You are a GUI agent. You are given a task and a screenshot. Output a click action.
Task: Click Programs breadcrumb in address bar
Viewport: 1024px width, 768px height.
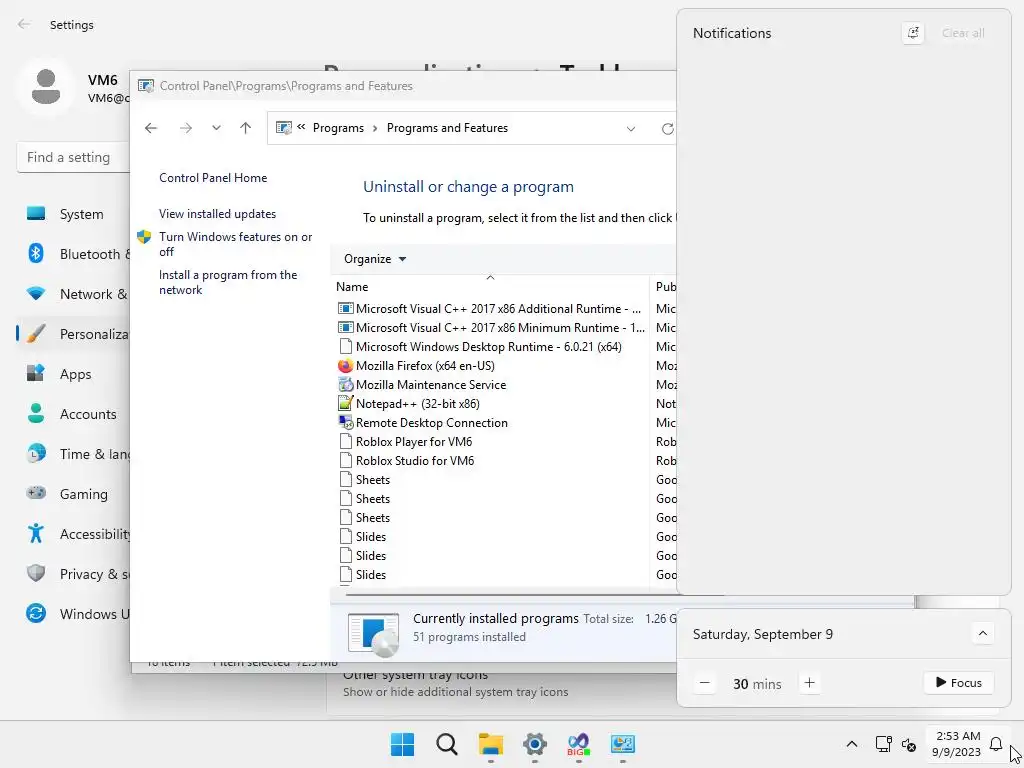(x=338, y=128)
